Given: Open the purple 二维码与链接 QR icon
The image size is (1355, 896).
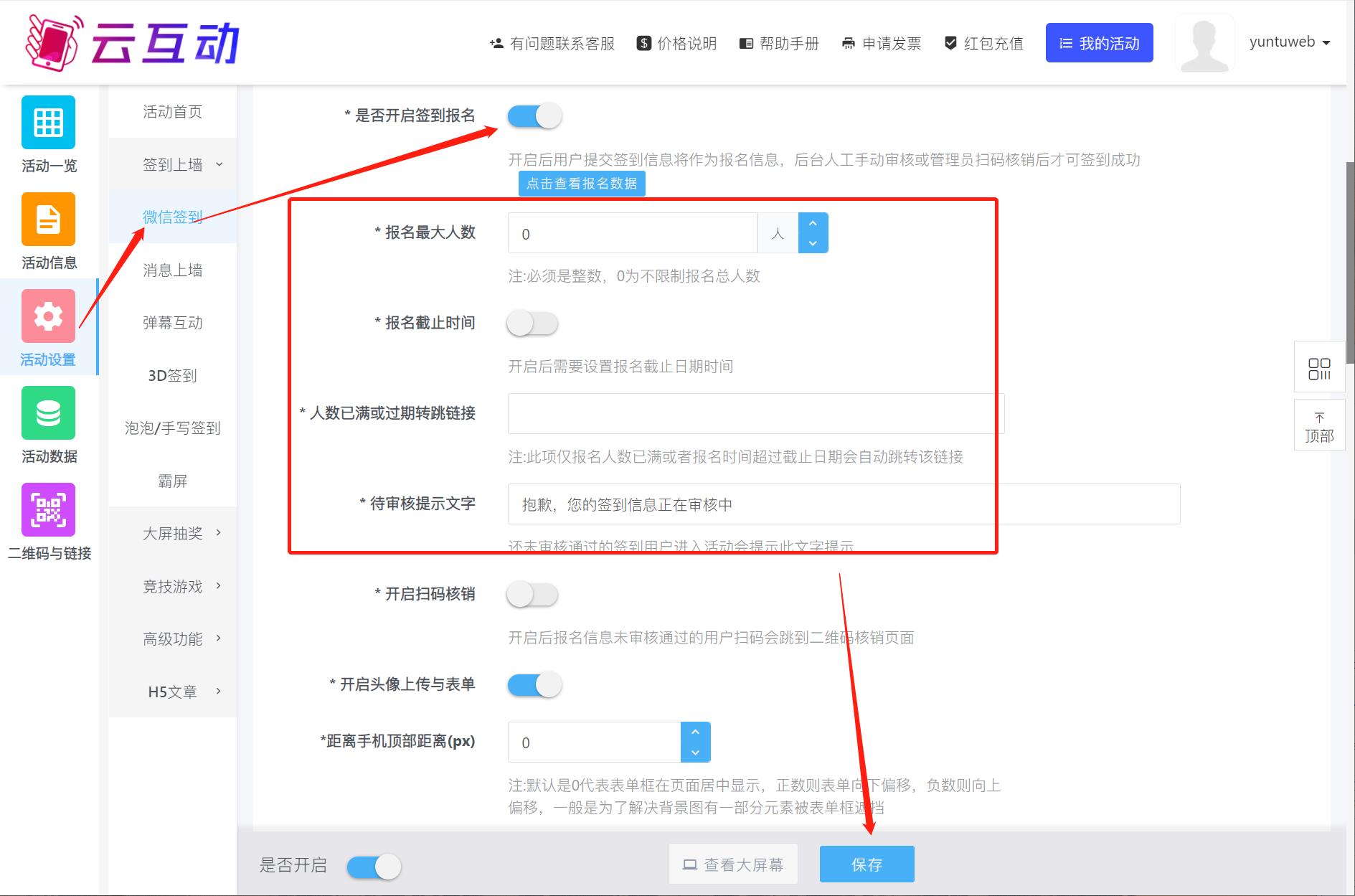Looking at the screenshot, I should (48, 510).
